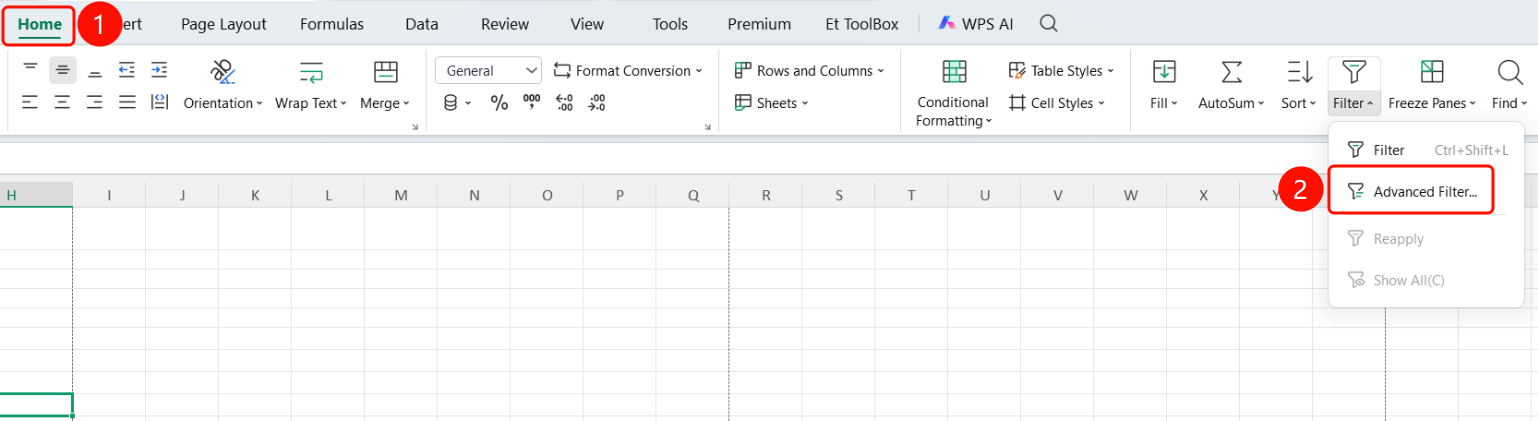Open the Premium tab

tap(759, 24)
